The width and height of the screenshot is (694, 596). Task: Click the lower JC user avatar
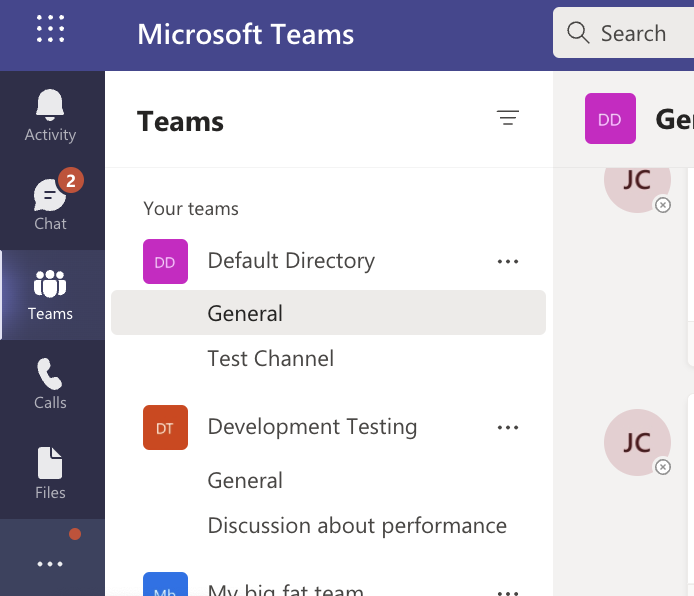(x=637, y=442)
